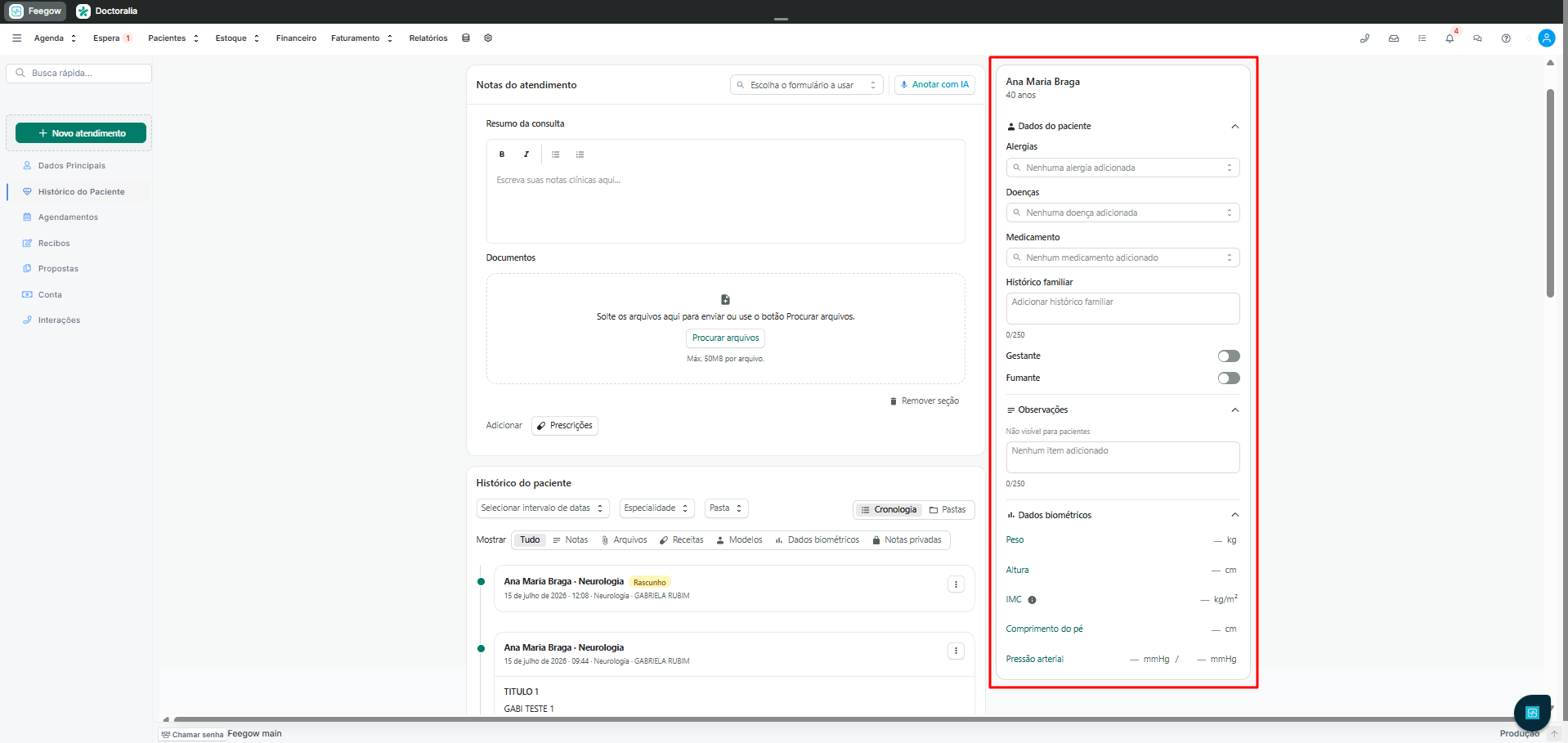Collapse the Dados biométricos section
The image size is (1568, 743).
click(x=1234, y=515)
